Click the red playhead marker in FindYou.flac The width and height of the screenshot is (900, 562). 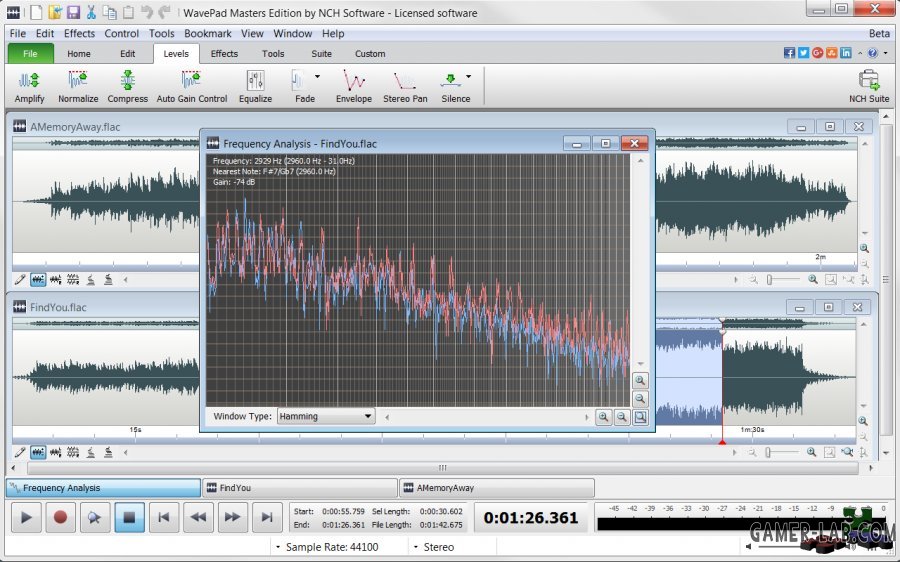722,441
